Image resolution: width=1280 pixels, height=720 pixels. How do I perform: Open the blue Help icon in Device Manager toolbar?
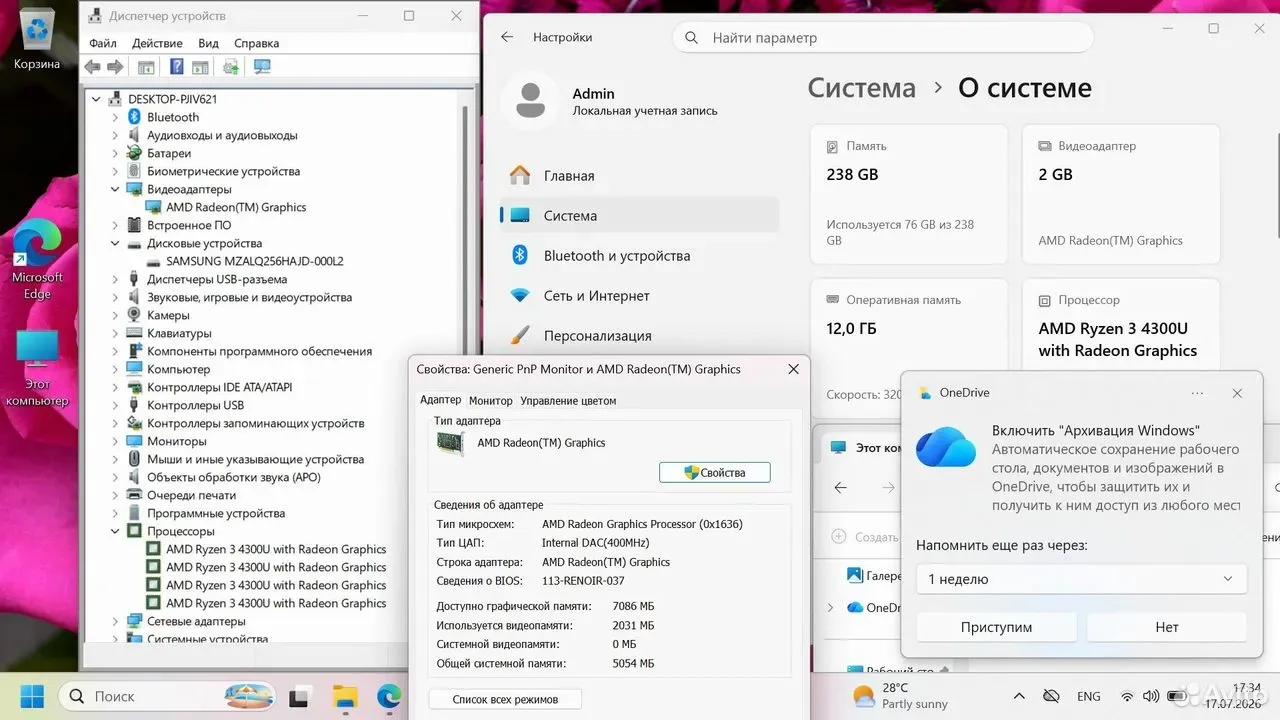click(177, 67)
